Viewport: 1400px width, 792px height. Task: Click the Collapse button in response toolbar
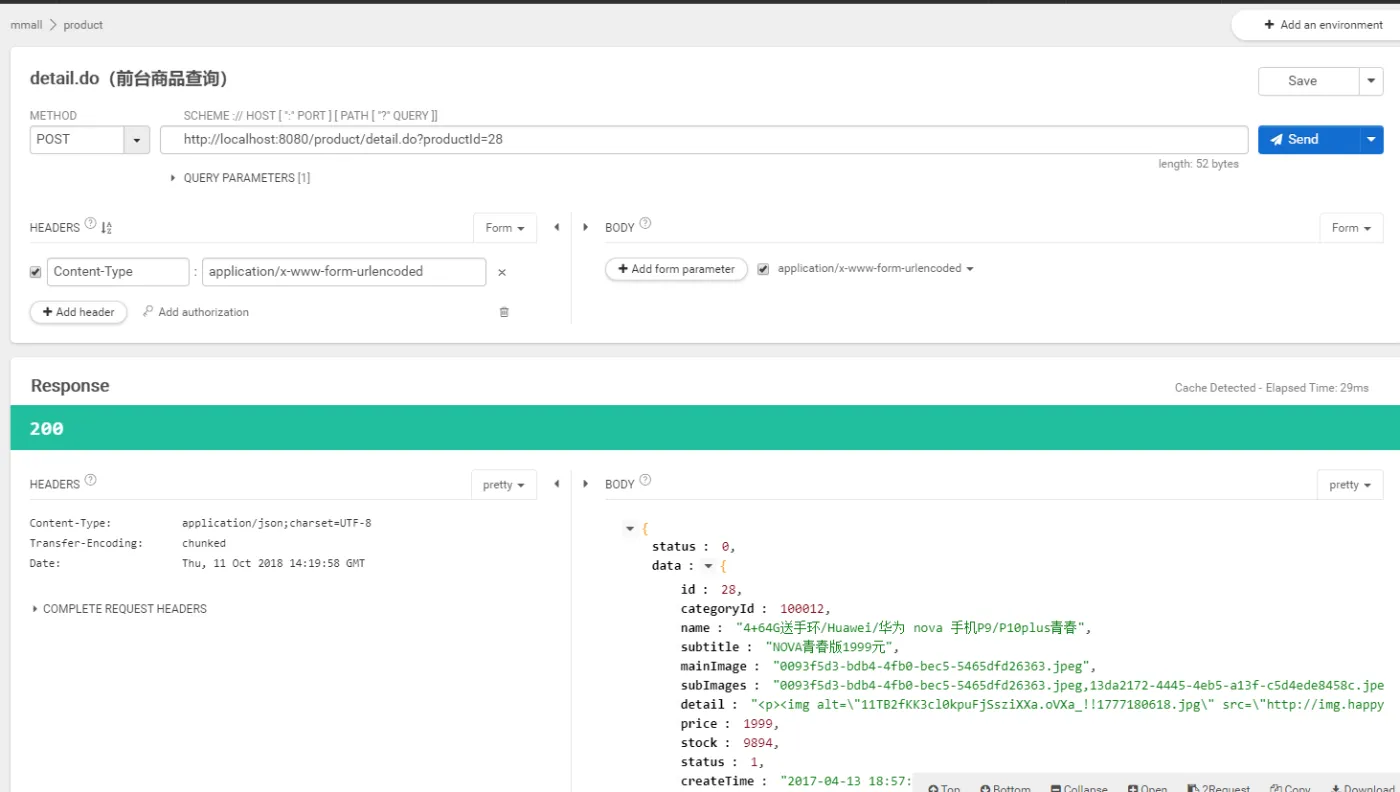tap(1078, 788)
